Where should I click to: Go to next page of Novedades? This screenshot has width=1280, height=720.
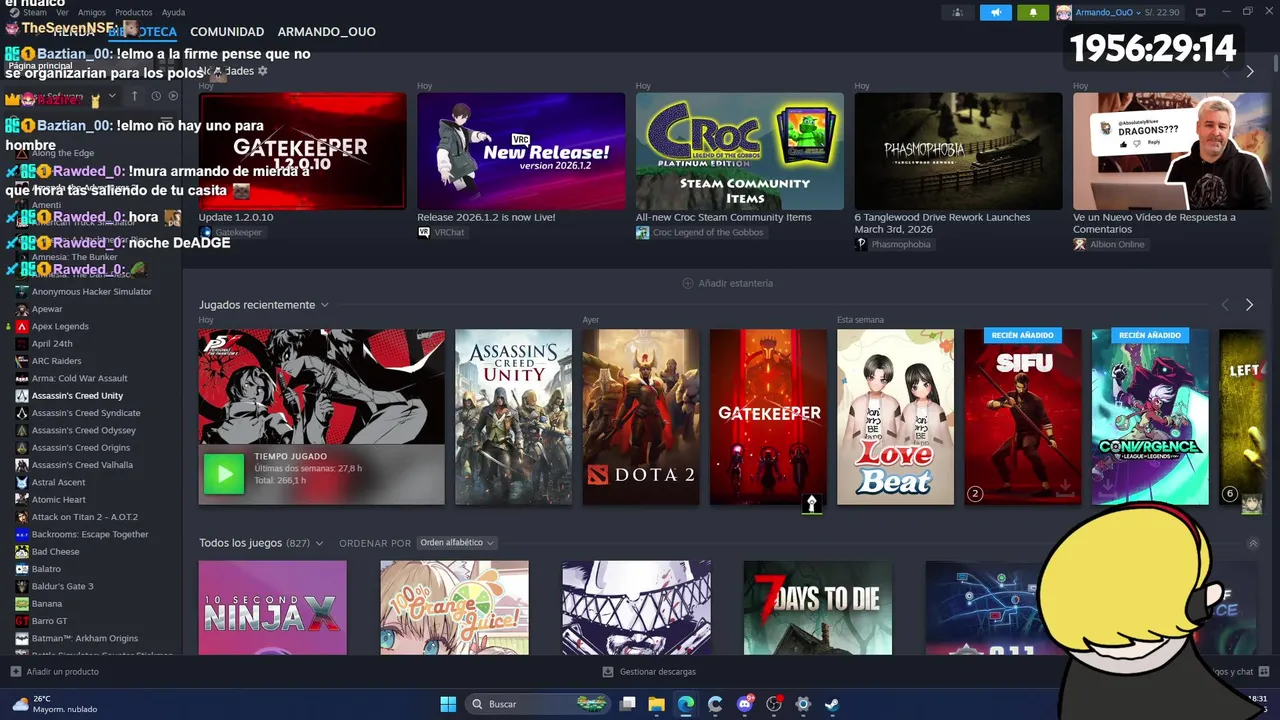coord(1249,71)
